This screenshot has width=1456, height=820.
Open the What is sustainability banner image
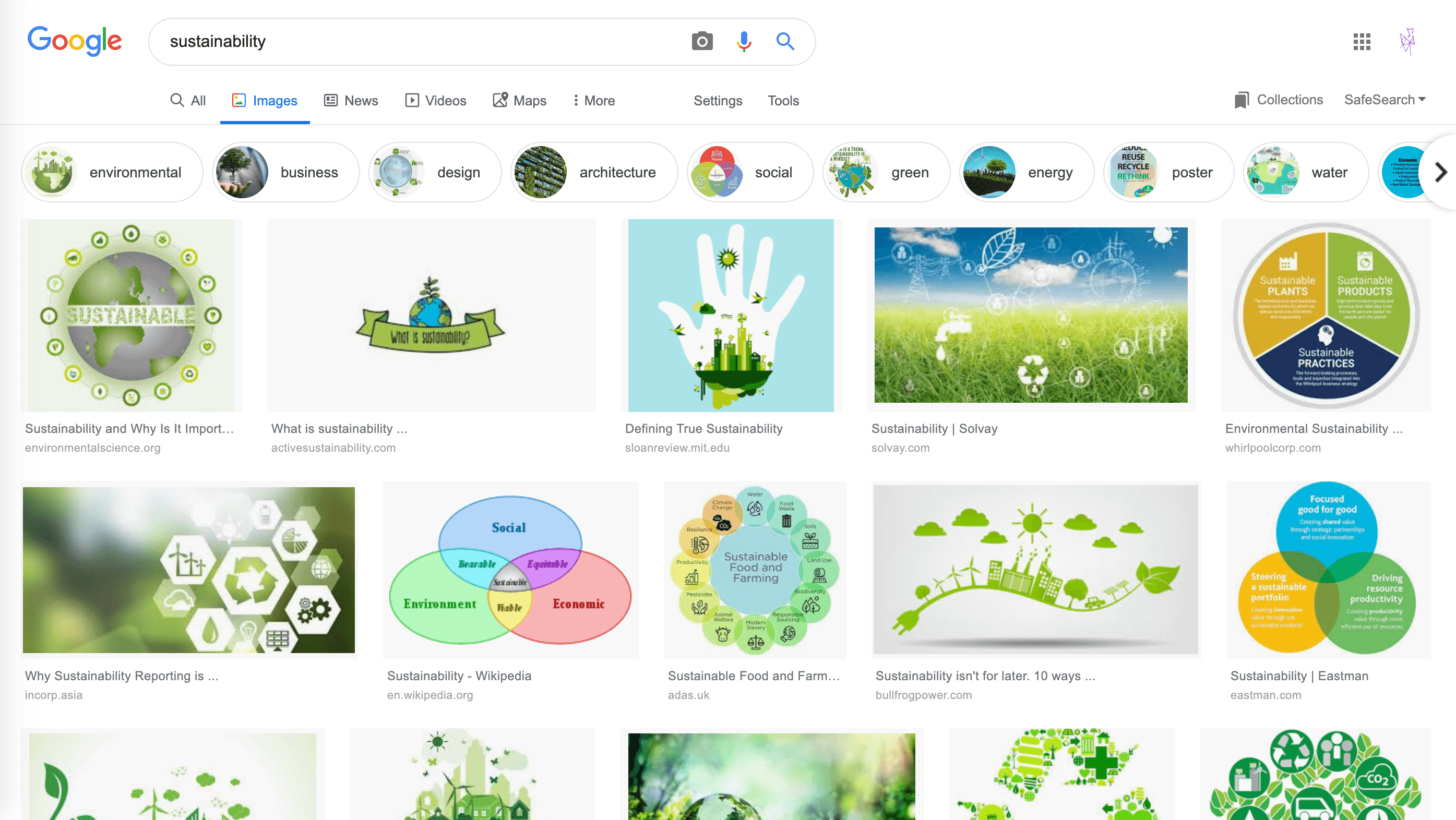[431, 316]
